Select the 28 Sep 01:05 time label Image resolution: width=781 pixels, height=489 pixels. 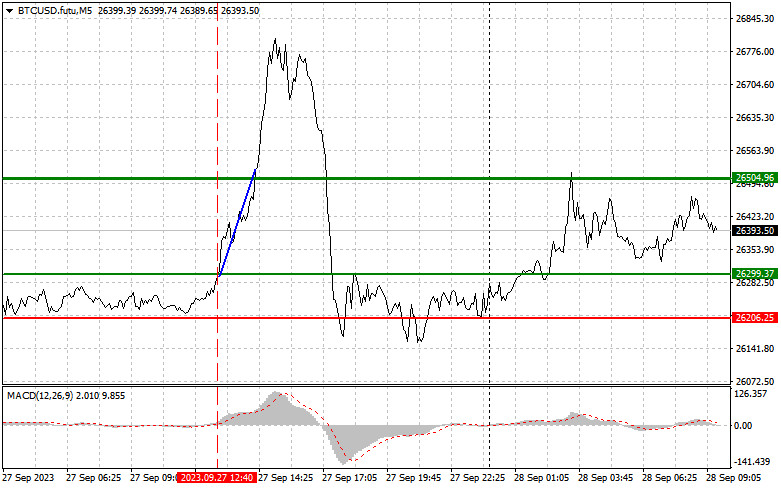click(x=541, y=478)
